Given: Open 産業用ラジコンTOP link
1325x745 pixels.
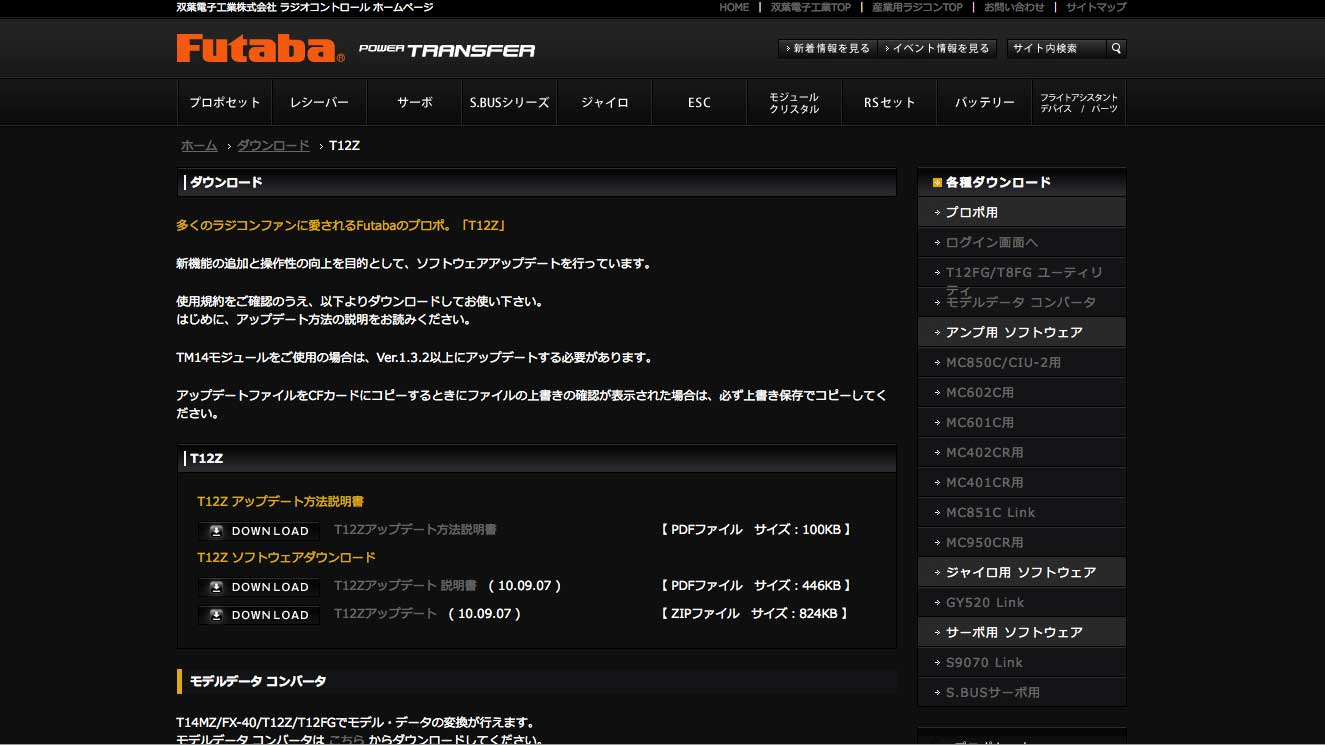Looking at the screenshot, I should click(917, 7).
